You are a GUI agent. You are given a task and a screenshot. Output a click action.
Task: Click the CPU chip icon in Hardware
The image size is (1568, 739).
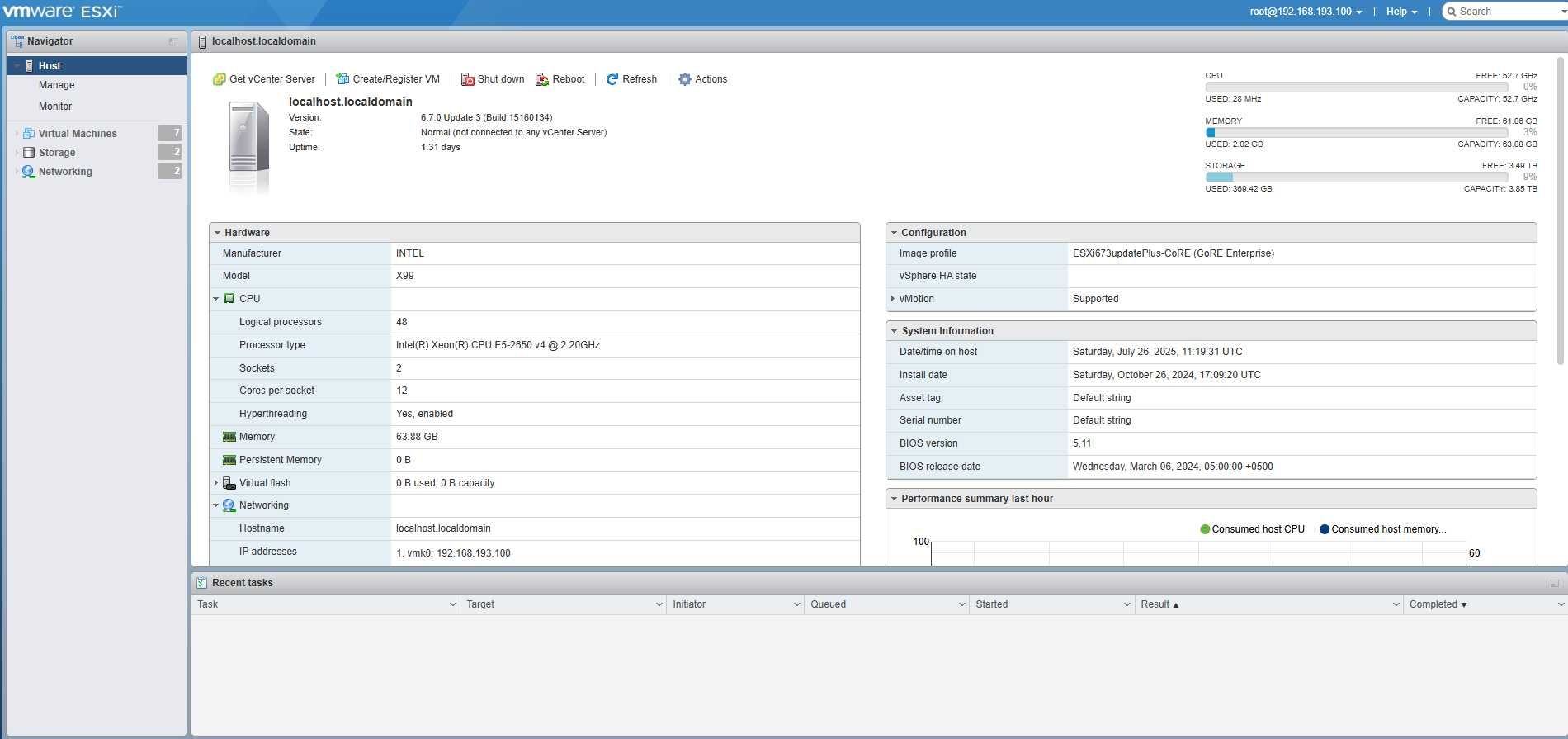(x=229, y=299)
